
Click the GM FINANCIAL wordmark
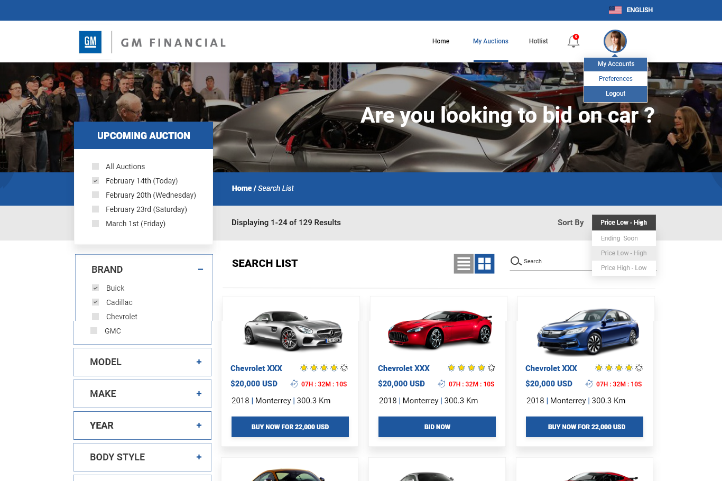pyautogui.click(x=173, y=43)
